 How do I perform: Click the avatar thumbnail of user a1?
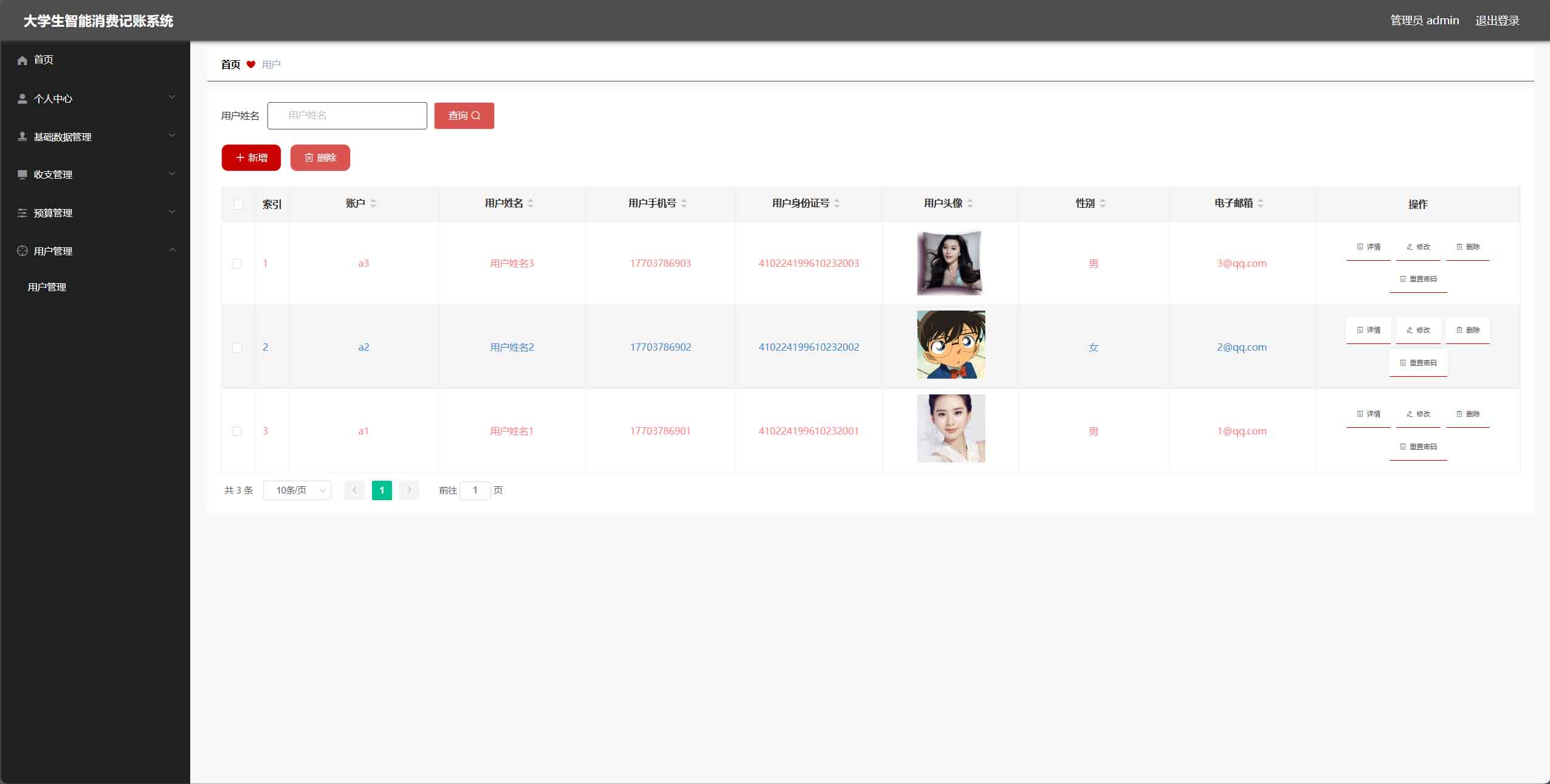(x=951, y=428)
